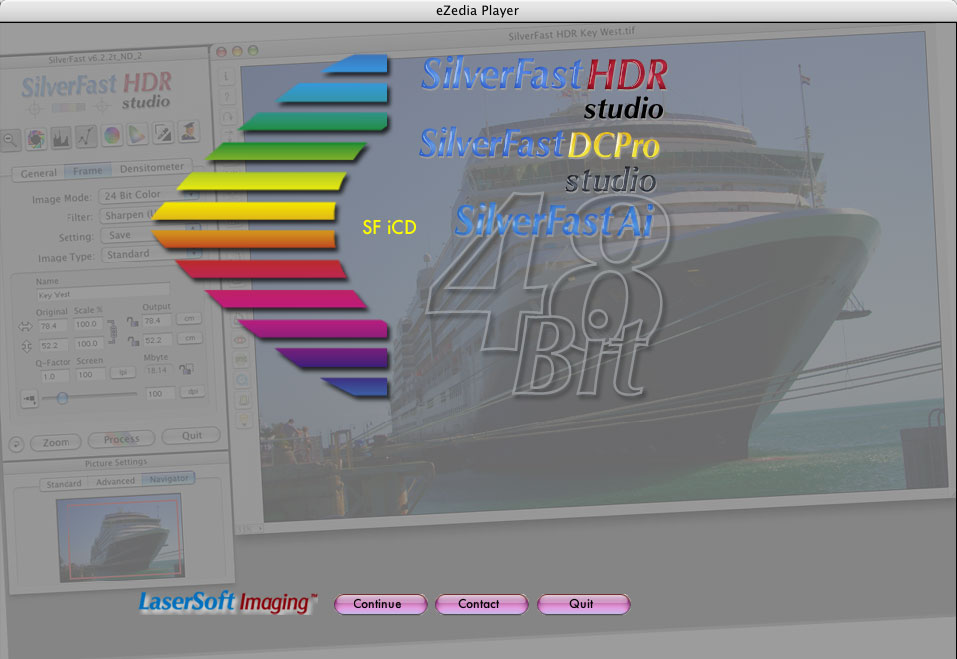
Task: Open the Image Type Standard dropdown
Action: point(140,255)
